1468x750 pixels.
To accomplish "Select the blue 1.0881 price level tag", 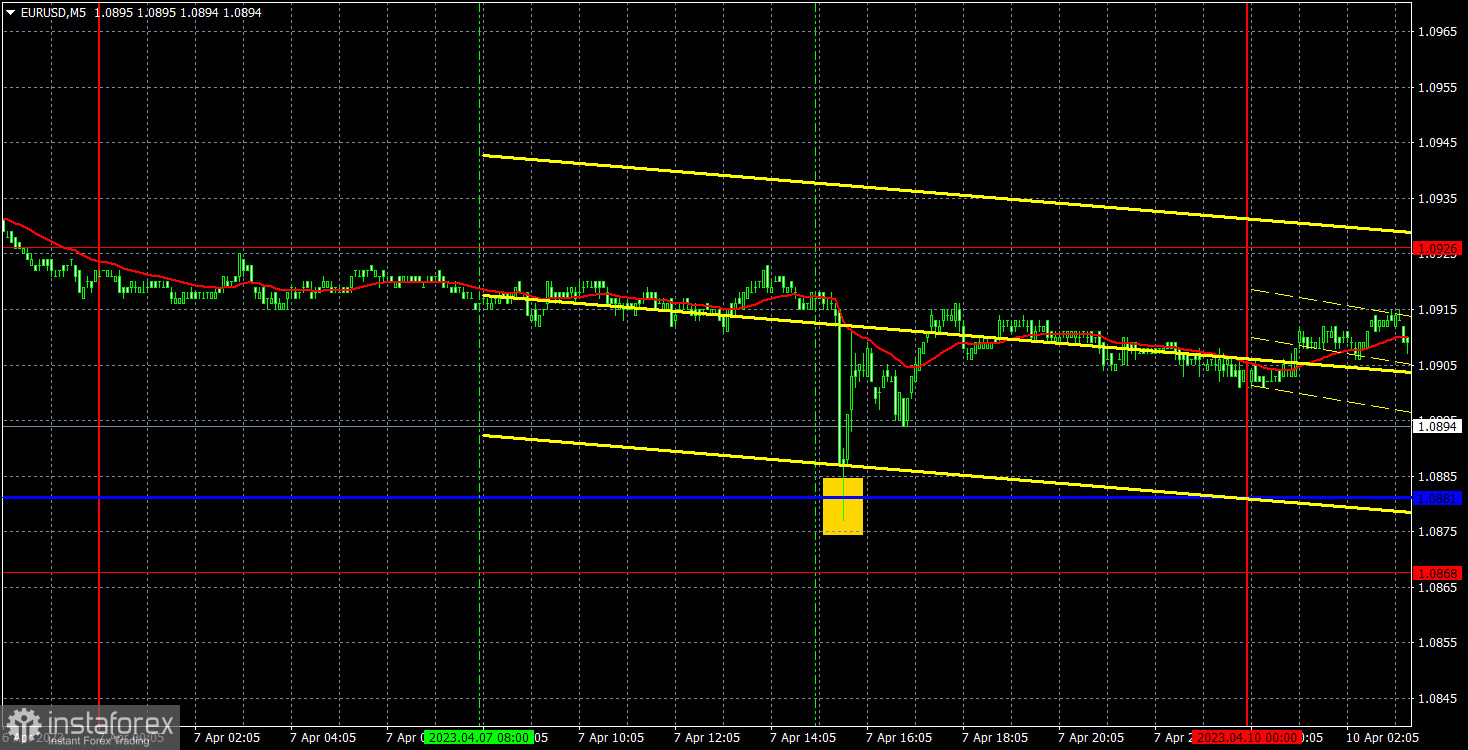I will point(1438,497).
